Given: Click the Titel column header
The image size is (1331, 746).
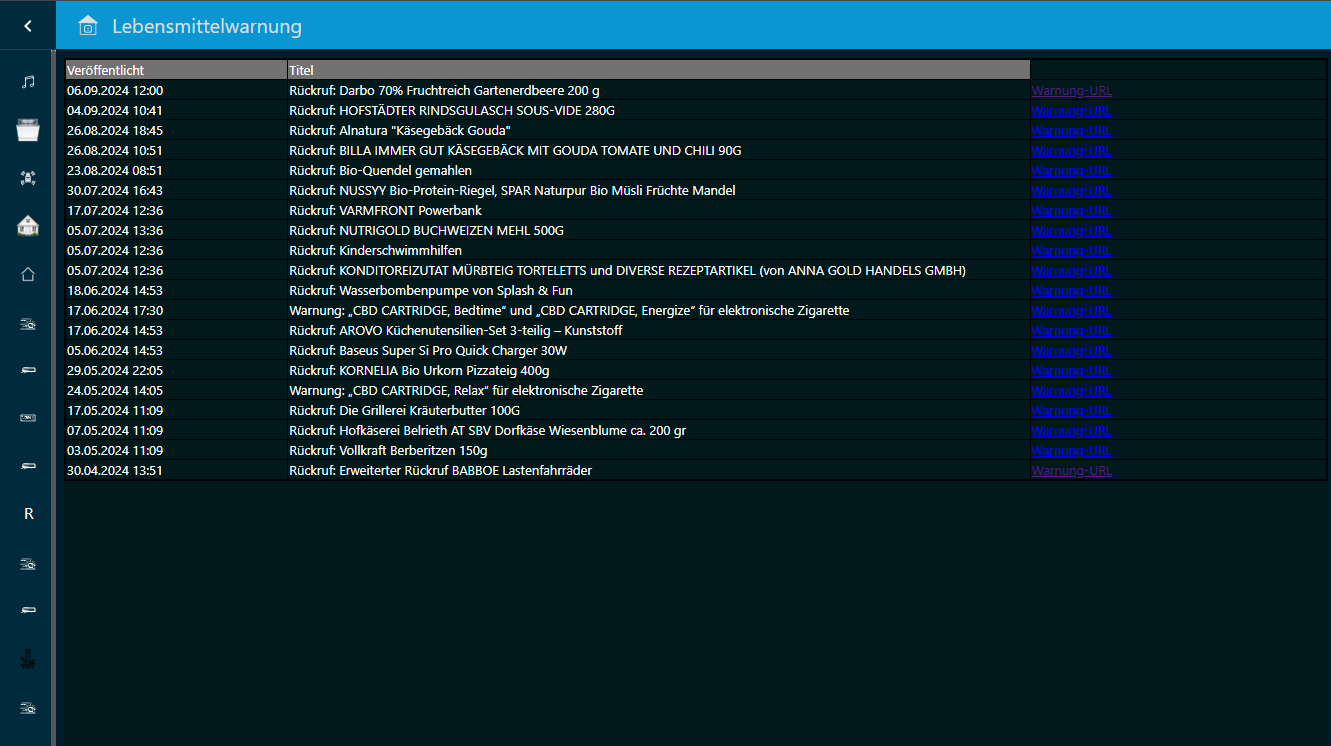Looking at the screenshot, I should (659, 70).
